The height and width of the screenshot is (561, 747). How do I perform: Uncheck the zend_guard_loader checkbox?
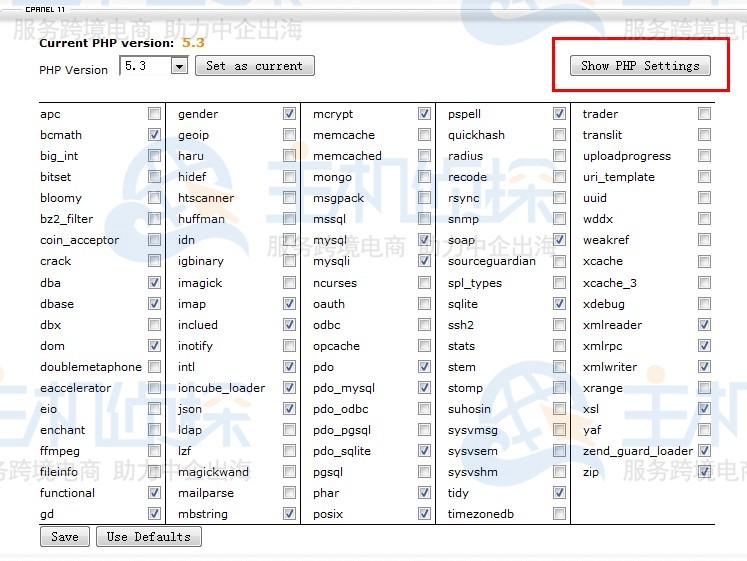click(x=704, y=451)
